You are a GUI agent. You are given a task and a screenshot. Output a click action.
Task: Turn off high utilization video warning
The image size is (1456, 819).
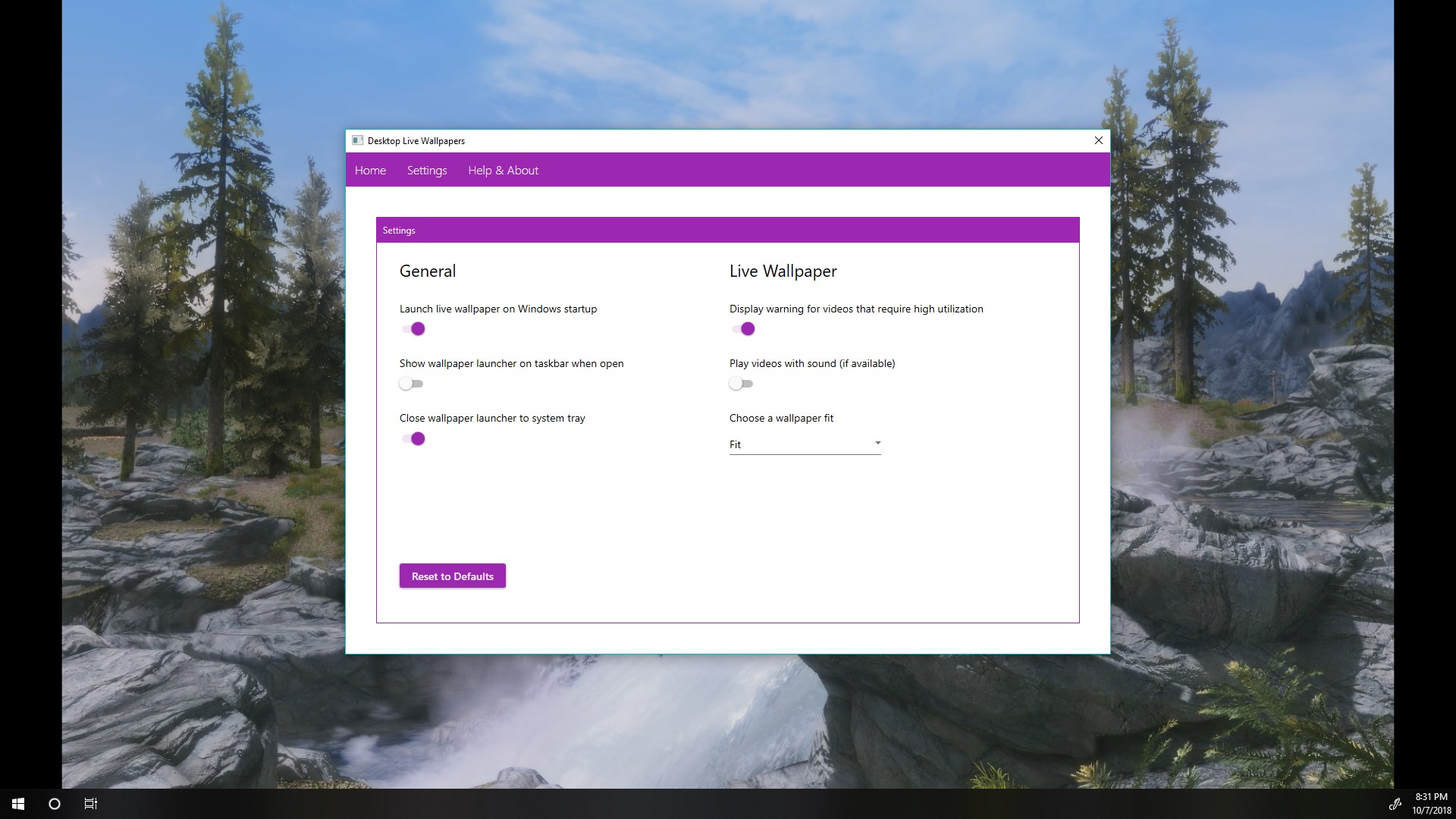pos(743,328)
